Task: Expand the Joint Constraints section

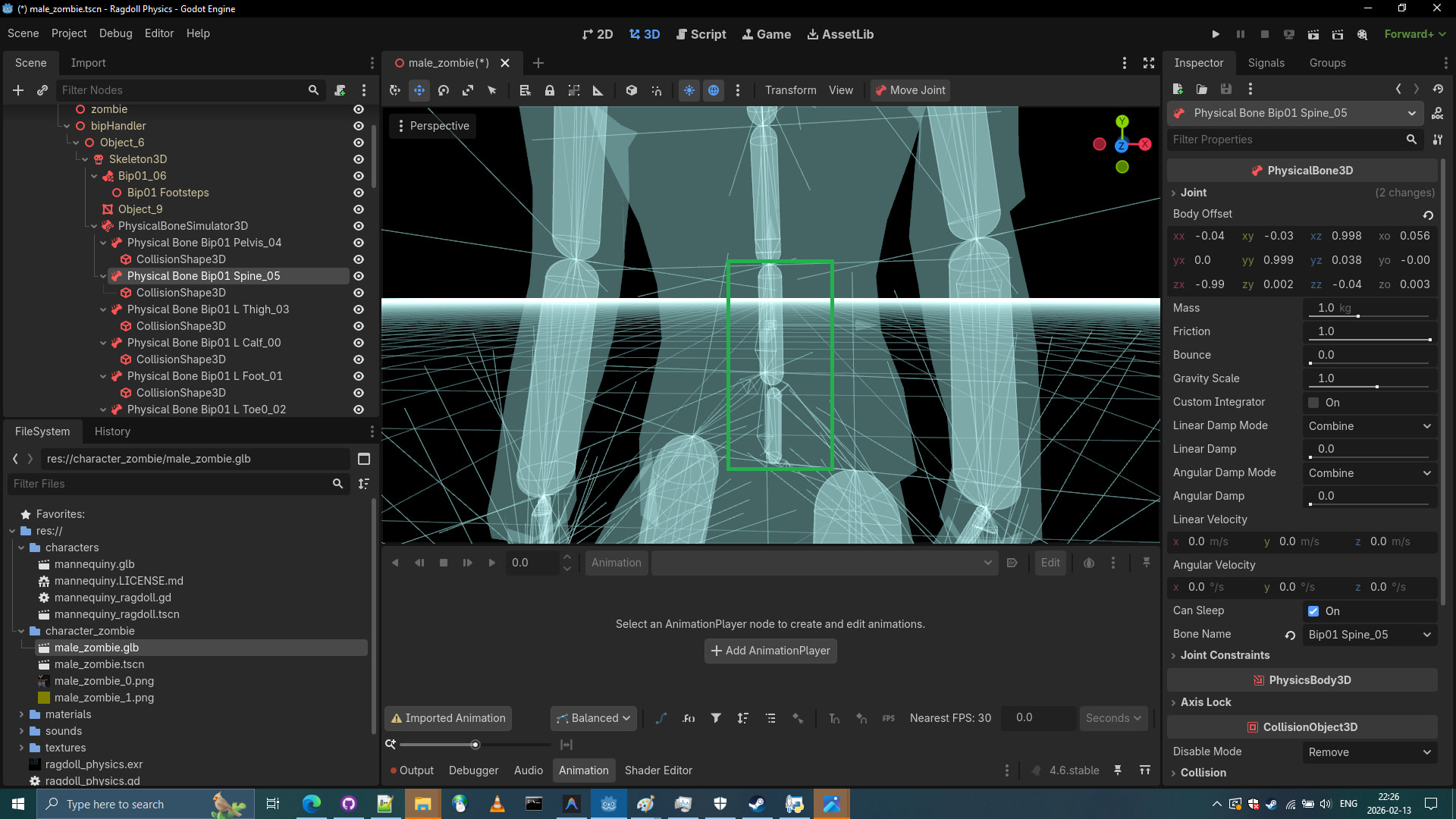Action: pos(1224,655)
